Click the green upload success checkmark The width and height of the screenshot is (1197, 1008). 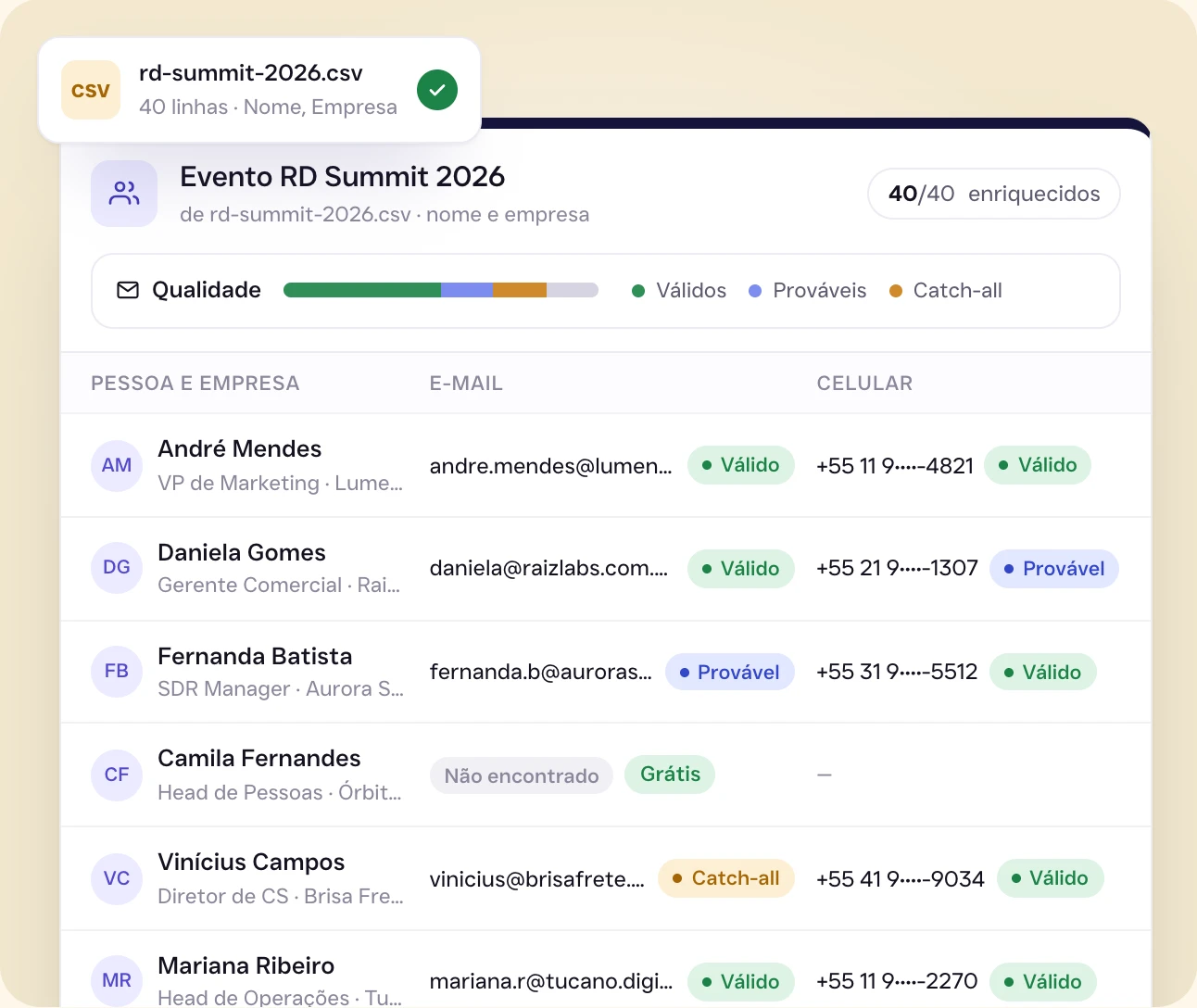pyautogui.click(x=437, y=90)
